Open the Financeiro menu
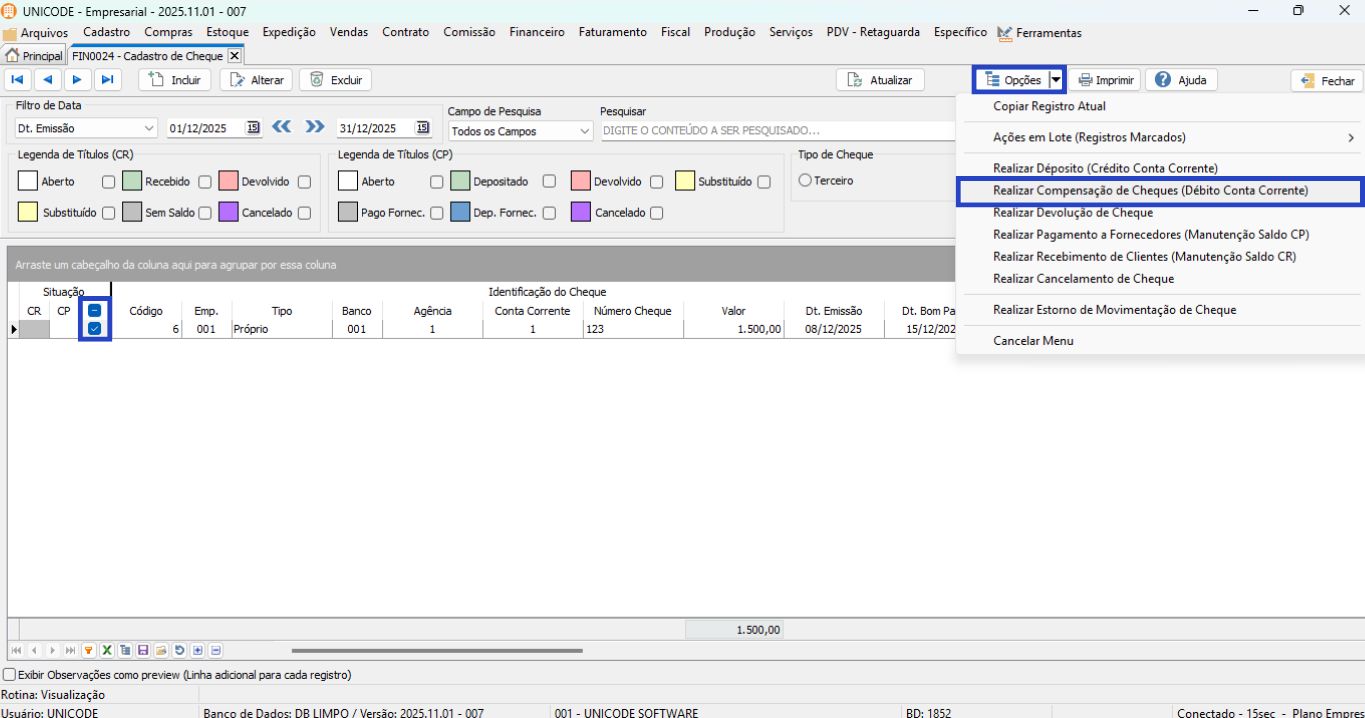 pos(536,32)
